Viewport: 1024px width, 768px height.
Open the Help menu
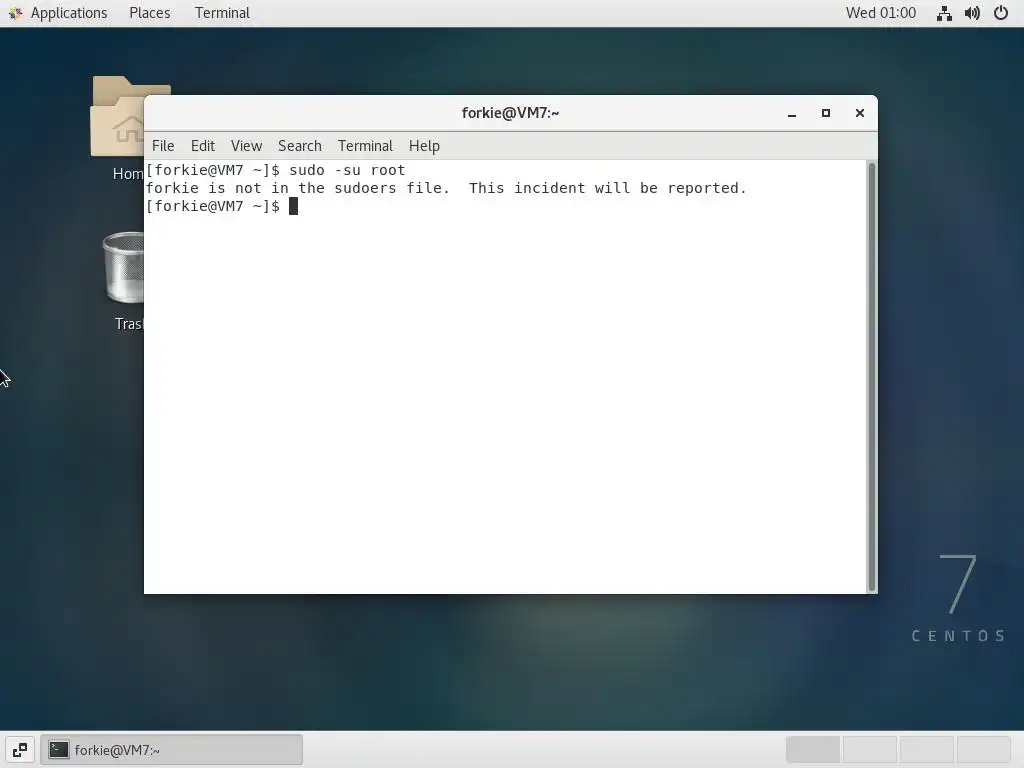pos(424,146)
